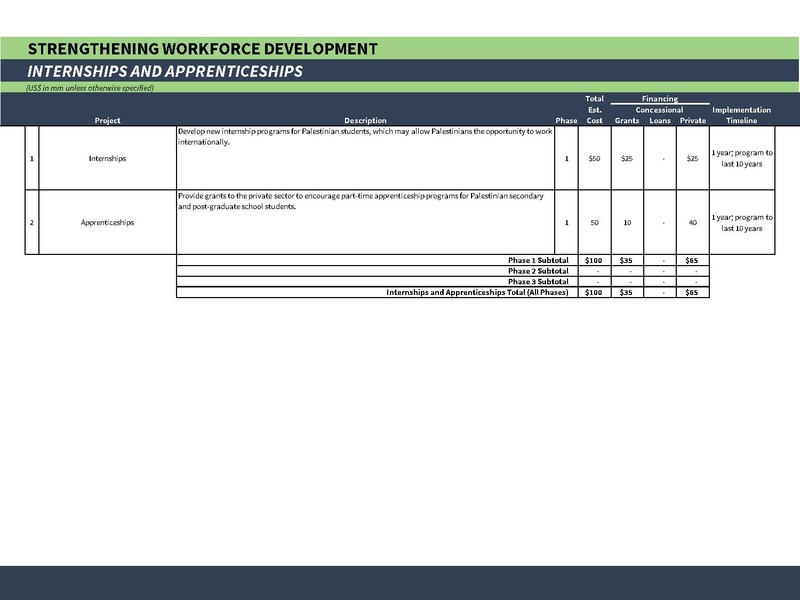
Task: Select the Project column header
Action: [107, 121]
